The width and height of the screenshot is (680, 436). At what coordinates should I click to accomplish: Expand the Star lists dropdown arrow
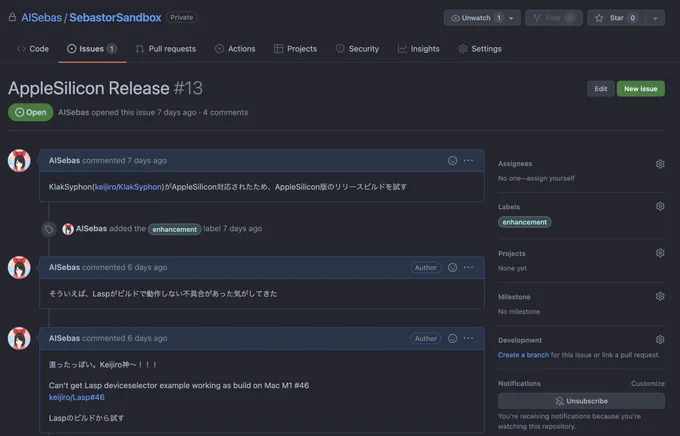pos(655,18)
